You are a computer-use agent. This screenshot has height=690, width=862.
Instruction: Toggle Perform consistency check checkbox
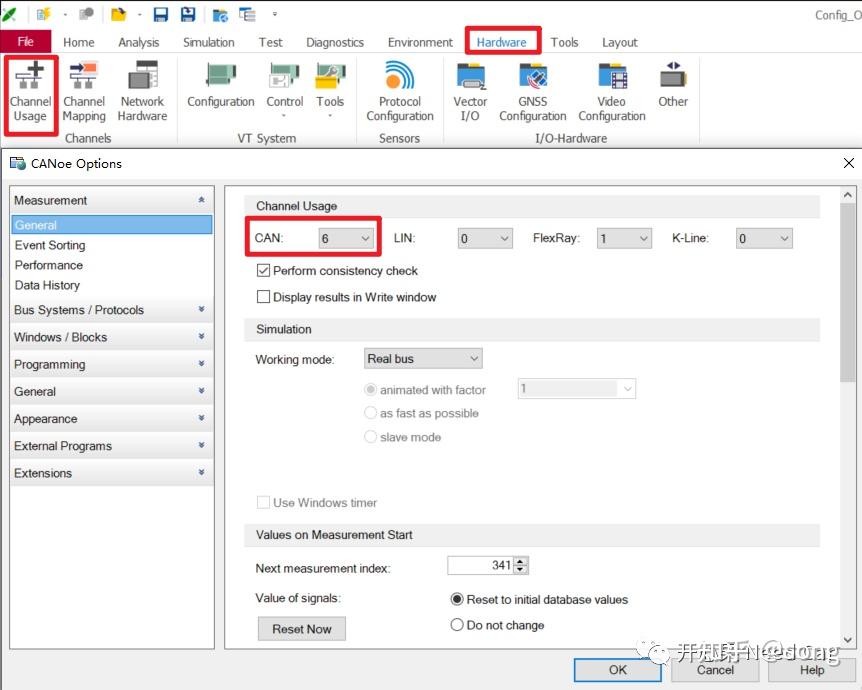pyautogui.click(x=263, y=271)
